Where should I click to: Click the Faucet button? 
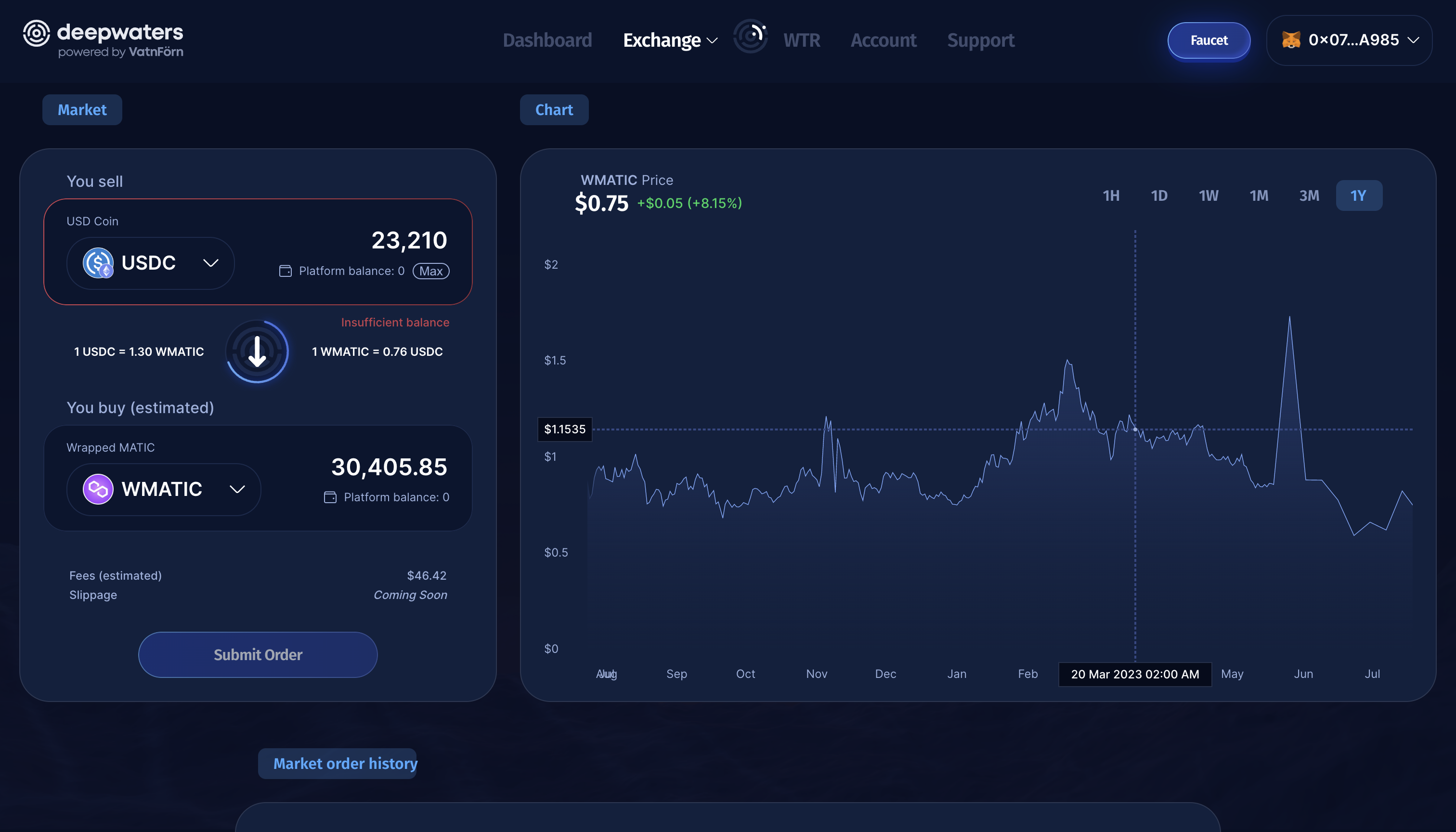click(1209, 40)
